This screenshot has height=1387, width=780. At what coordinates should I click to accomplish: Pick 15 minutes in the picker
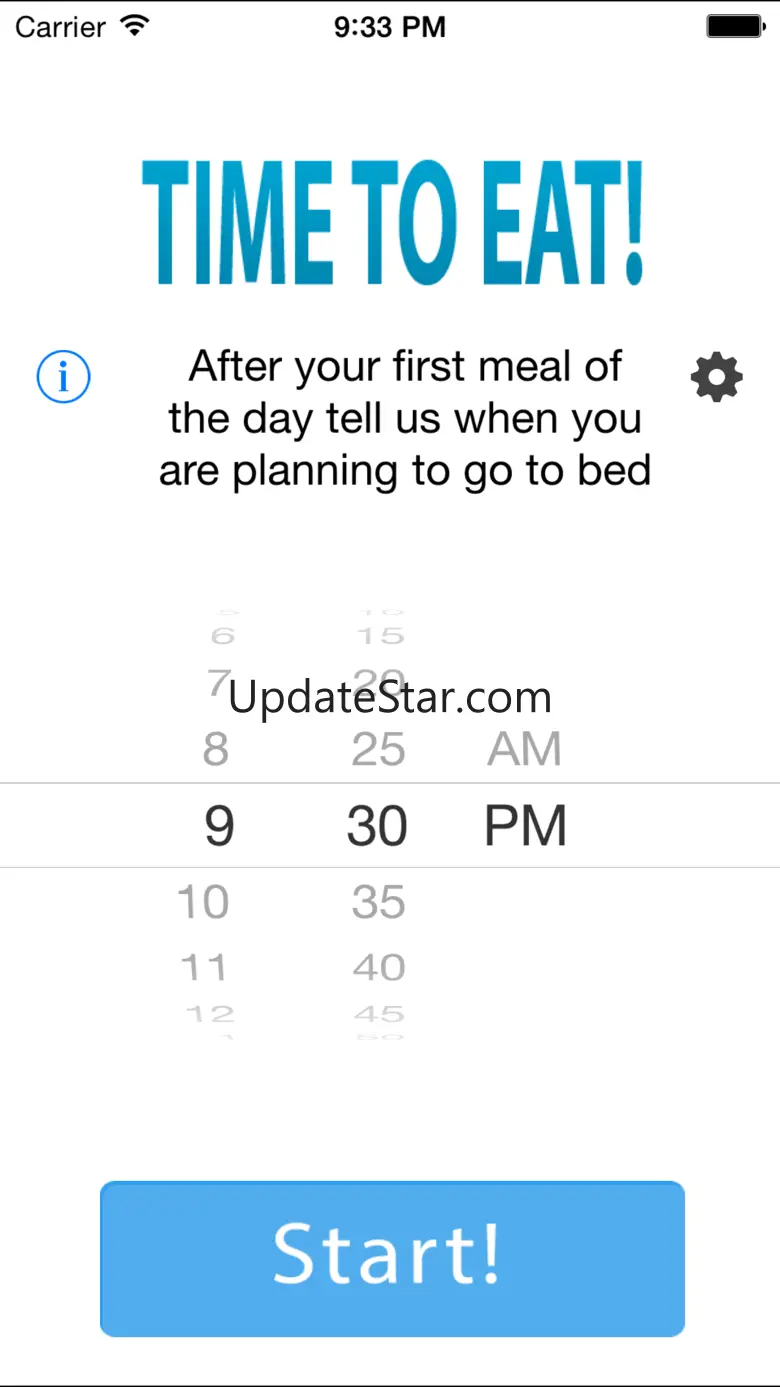379,635
